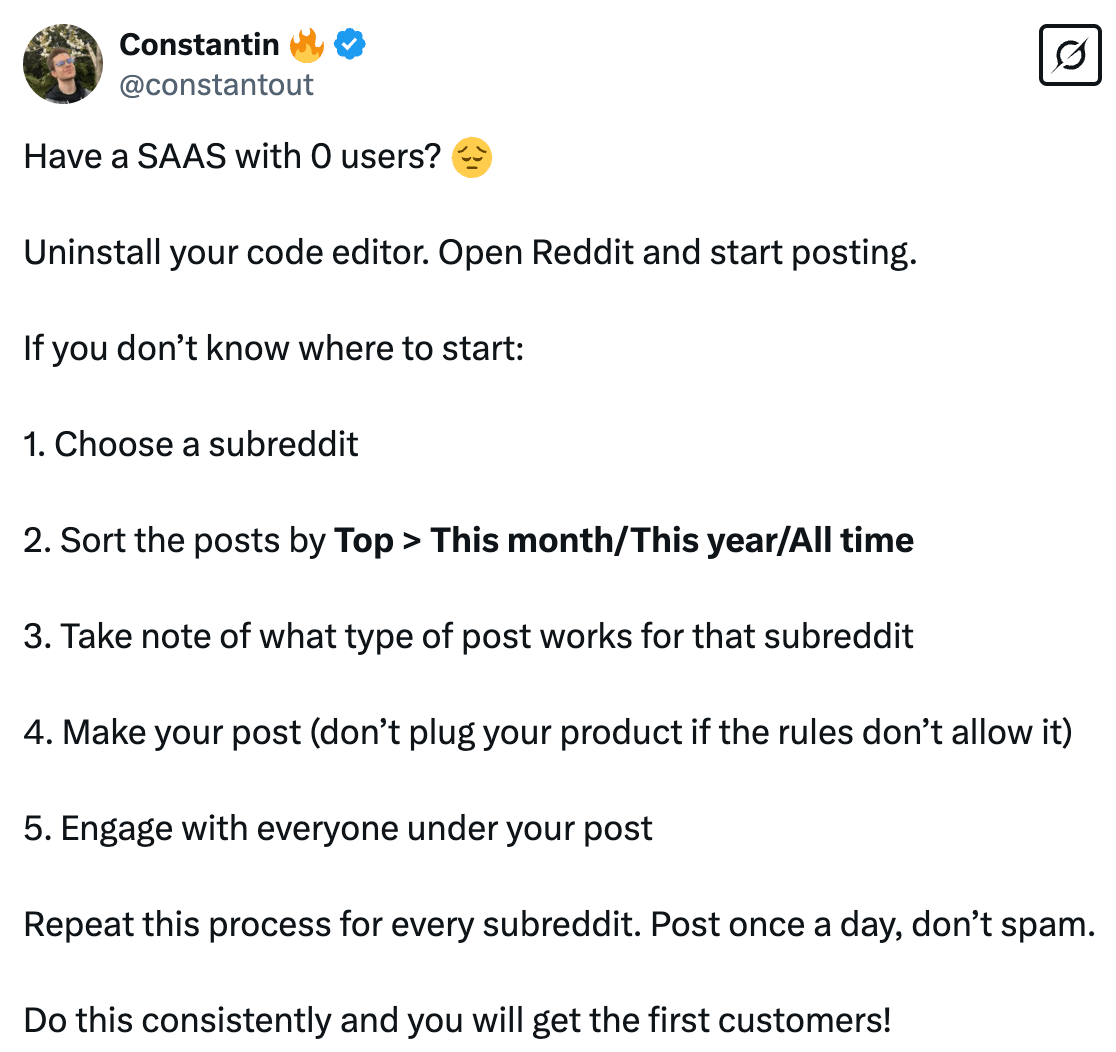Select the circular slashed-O logo in the corner
This screenshot has width=1116, height=1052.
tap(1070, 55)
